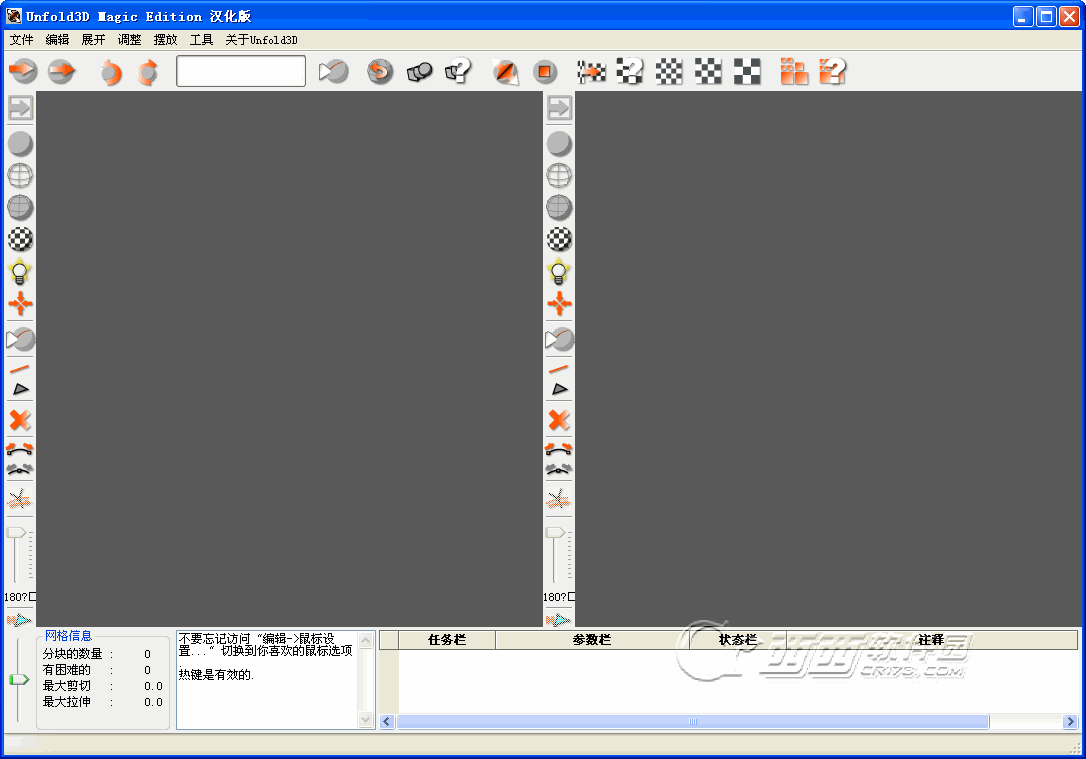Click the empty text field in toolbar

pyautogui.click(x=241, y=71)
